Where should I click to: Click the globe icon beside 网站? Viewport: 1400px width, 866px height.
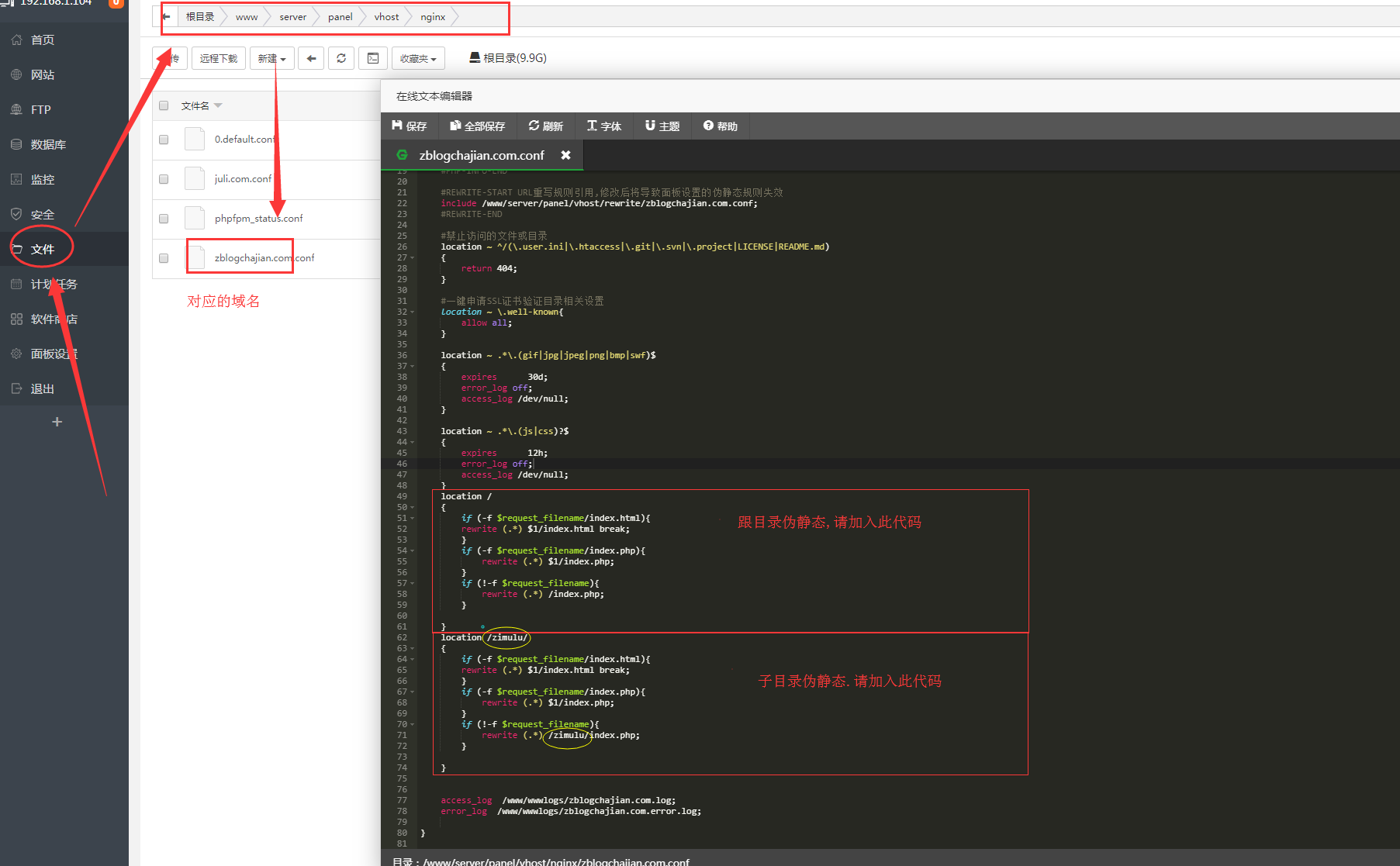pos(16,74)
